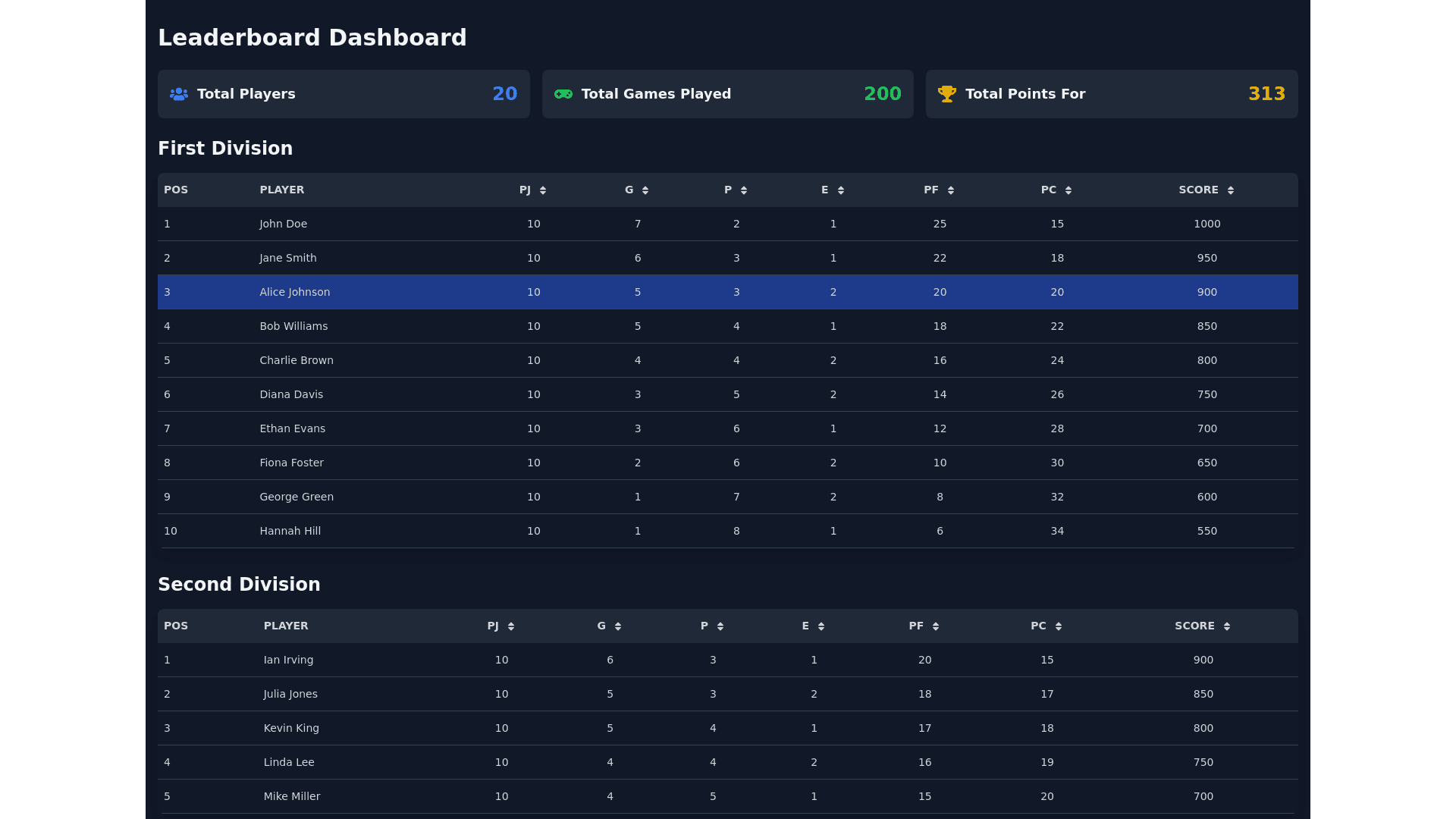Click the game controller icon

click(563, 94)
